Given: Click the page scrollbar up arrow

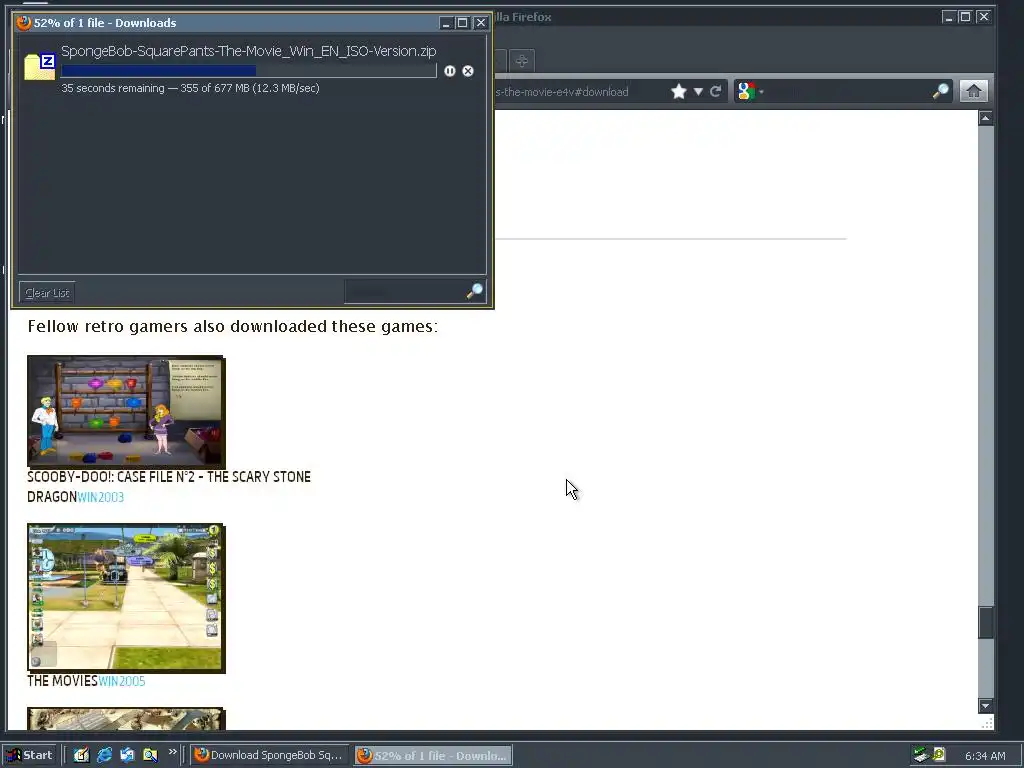Looking at the screenshot, I should 985,118.
